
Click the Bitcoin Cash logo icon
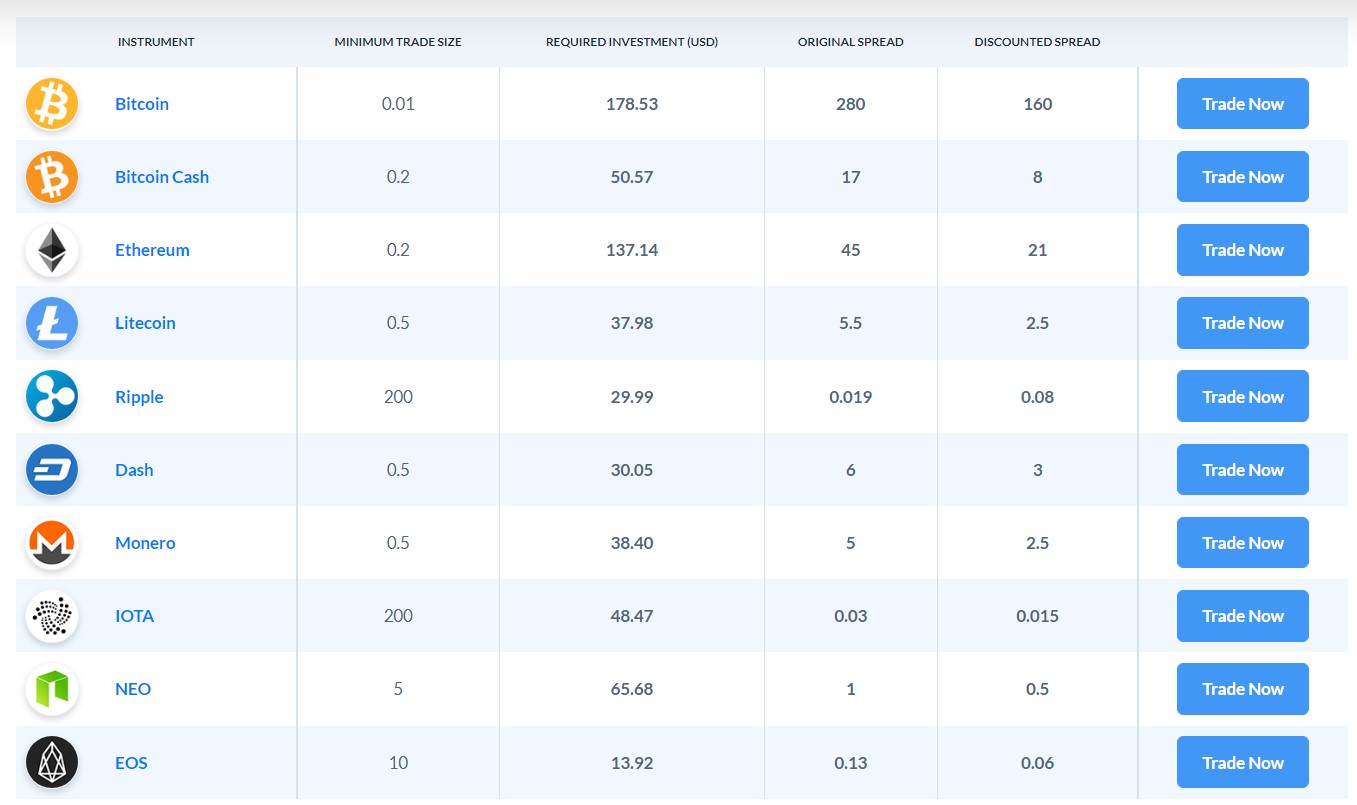pyautogui.click(x=52, y=177)
